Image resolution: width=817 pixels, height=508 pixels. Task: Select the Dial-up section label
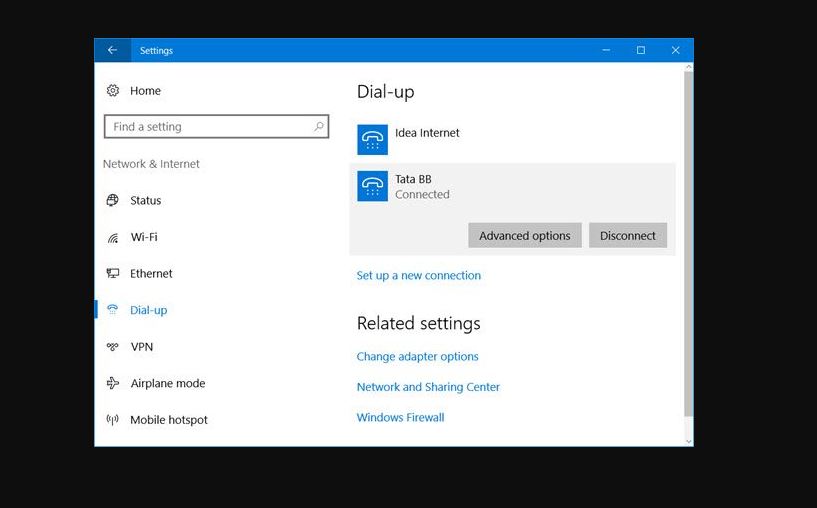[148, 310]
